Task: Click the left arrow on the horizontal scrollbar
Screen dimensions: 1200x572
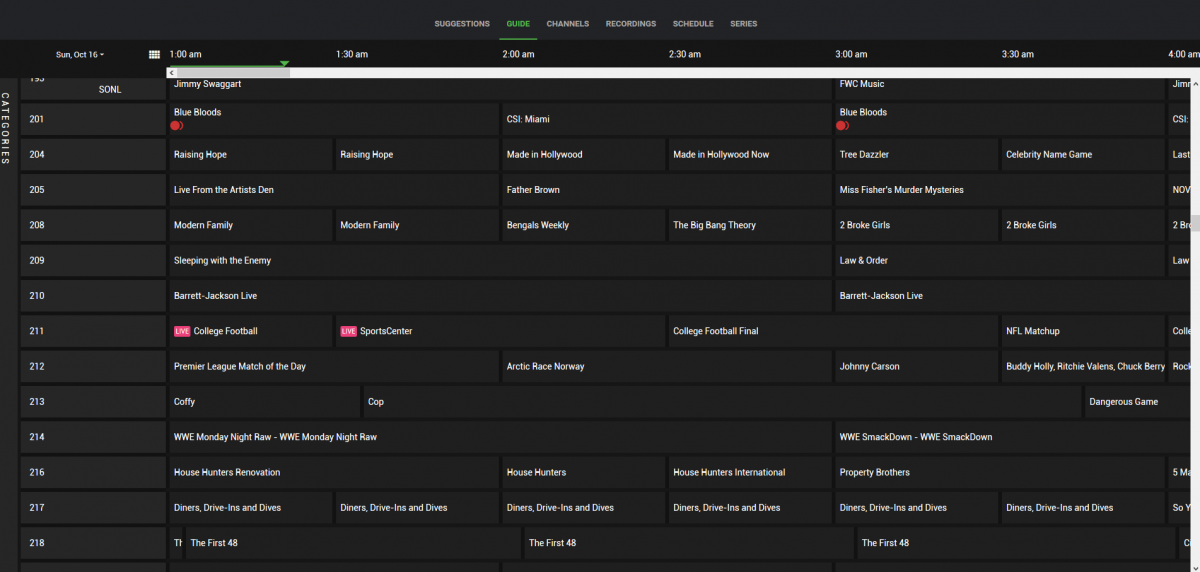Action: pos(172,73)
